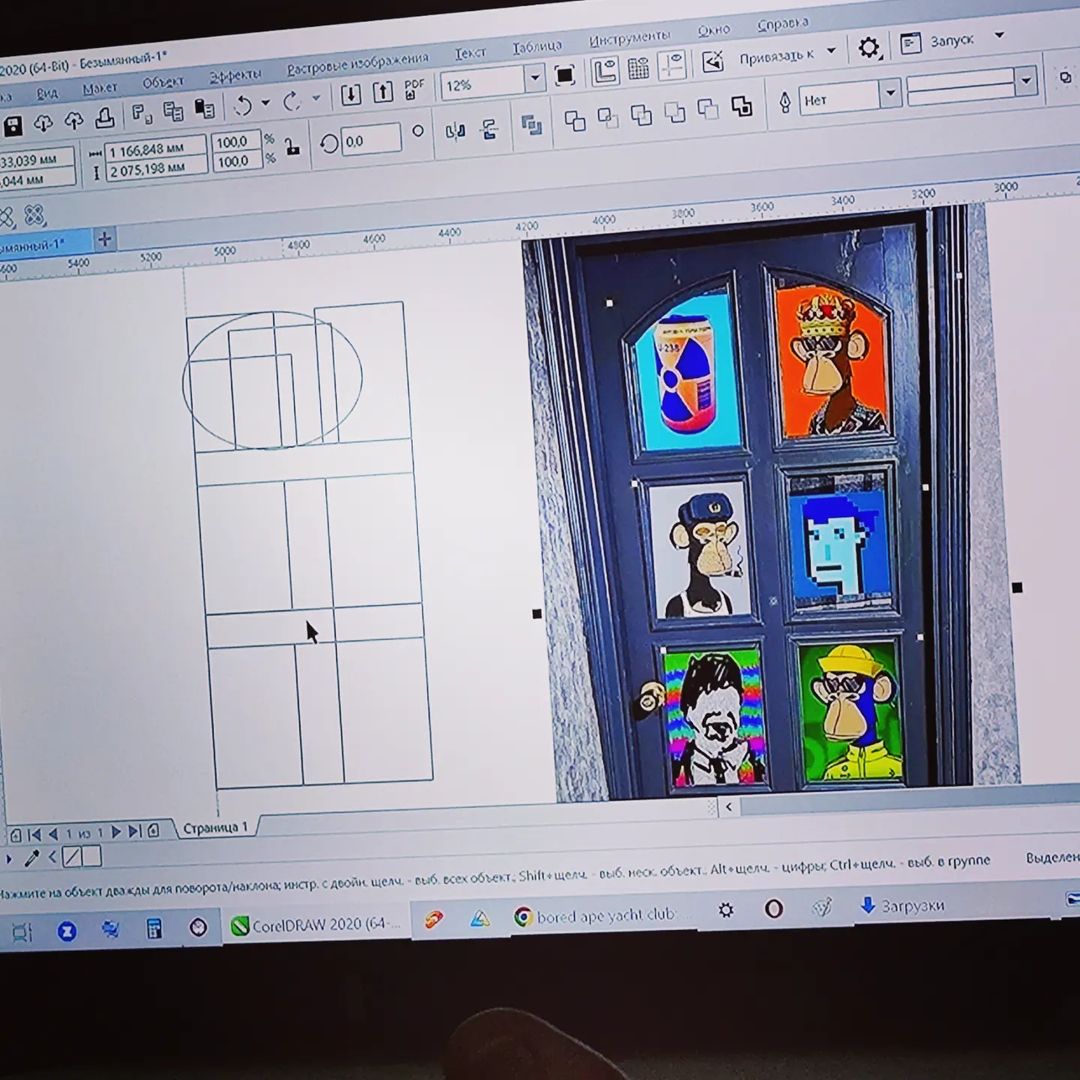Open the Растровые изображения menu
The height and width of the screenshot is (1080, 1080).
357,63
